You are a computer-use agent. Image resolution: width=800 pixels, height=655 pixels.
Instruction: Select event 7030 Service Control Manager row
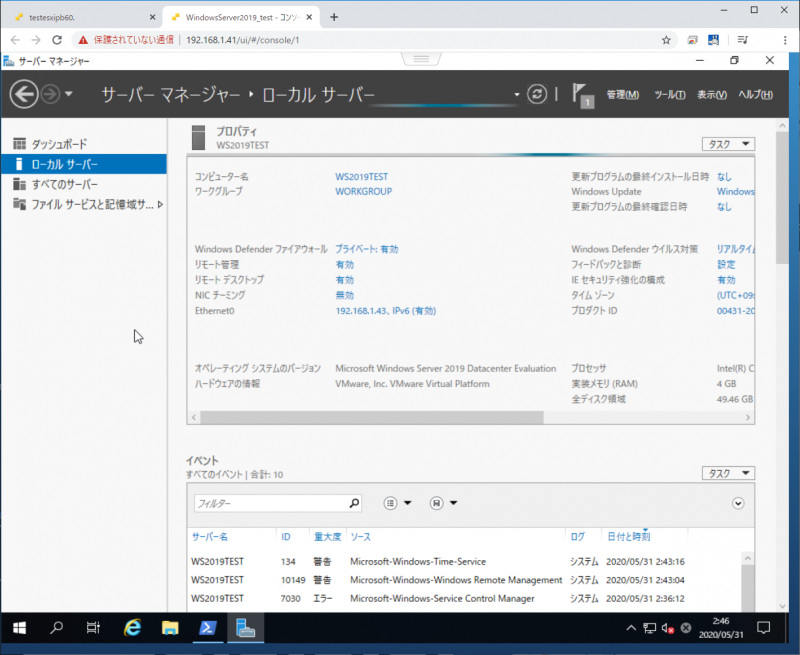click(464, 598)
